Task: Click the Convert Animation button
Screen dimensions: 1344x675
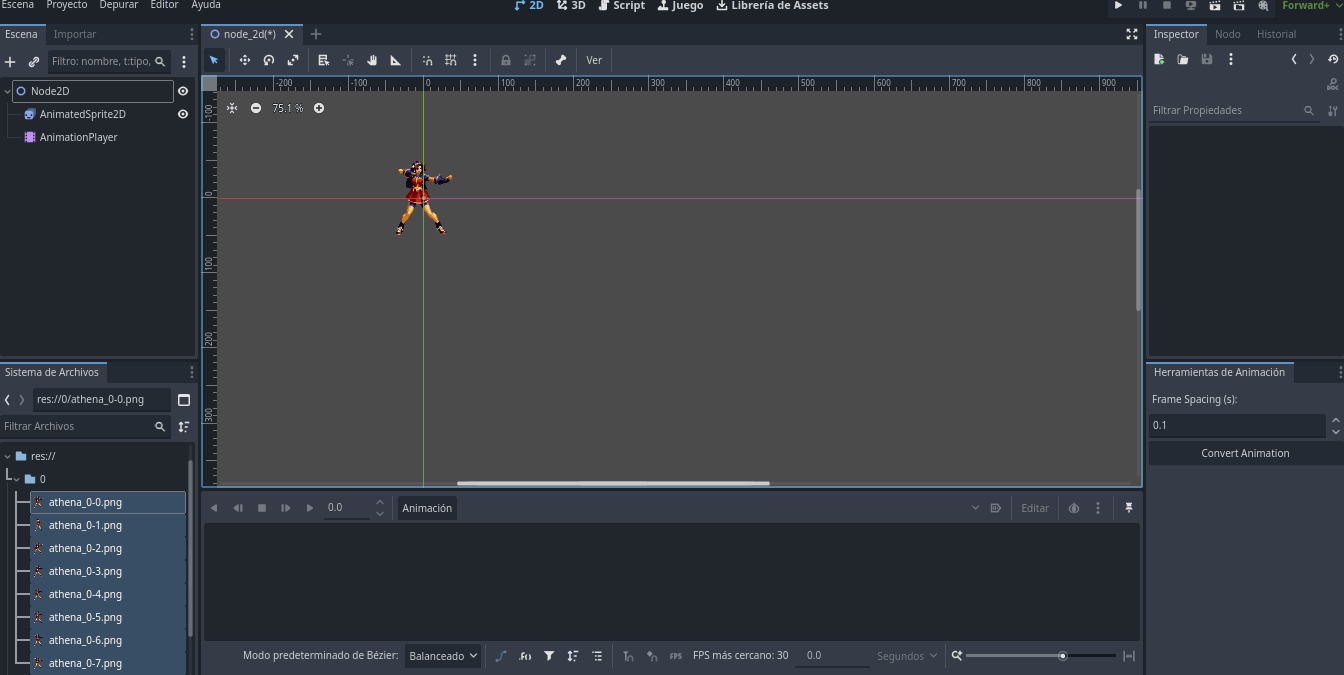Action: pyautogui.click(x=1245, y=453)
